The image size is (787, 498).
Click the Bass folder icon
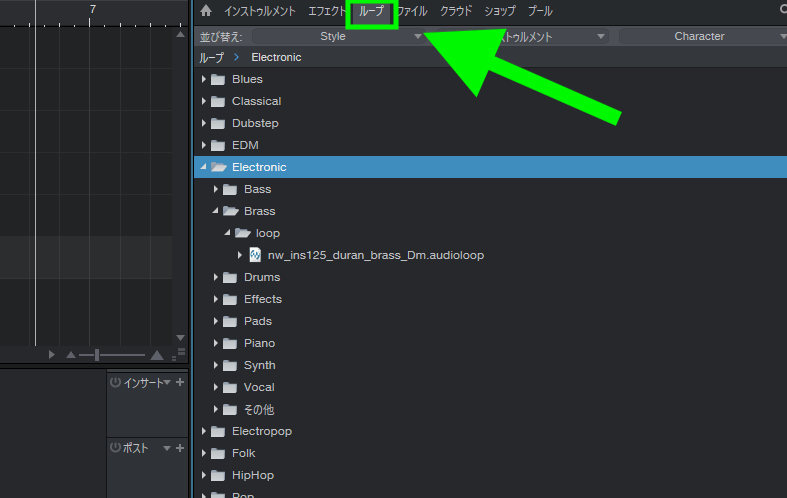230,189
